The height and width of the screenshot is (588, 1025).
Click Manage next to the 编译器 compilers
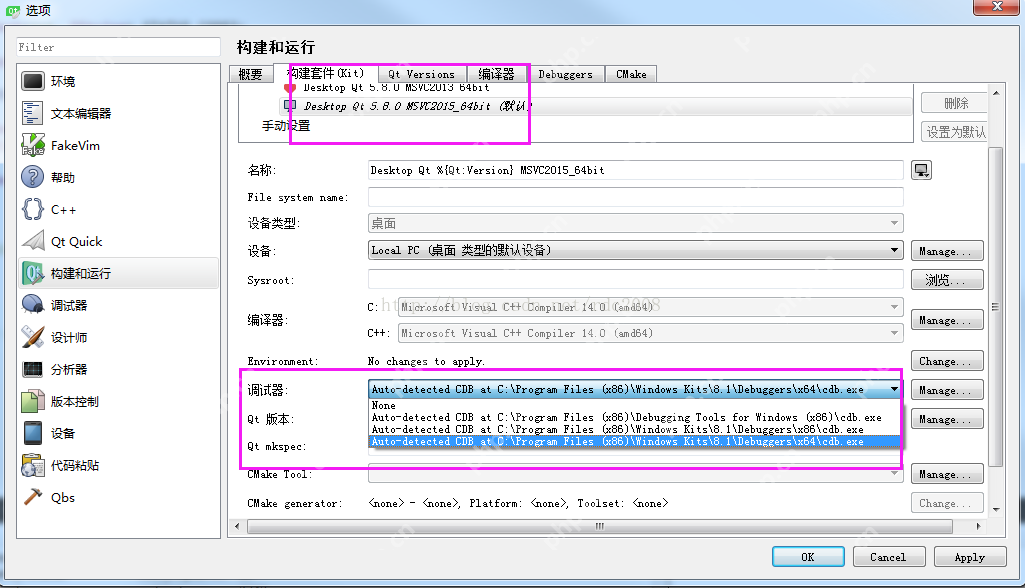coord(947,320)
